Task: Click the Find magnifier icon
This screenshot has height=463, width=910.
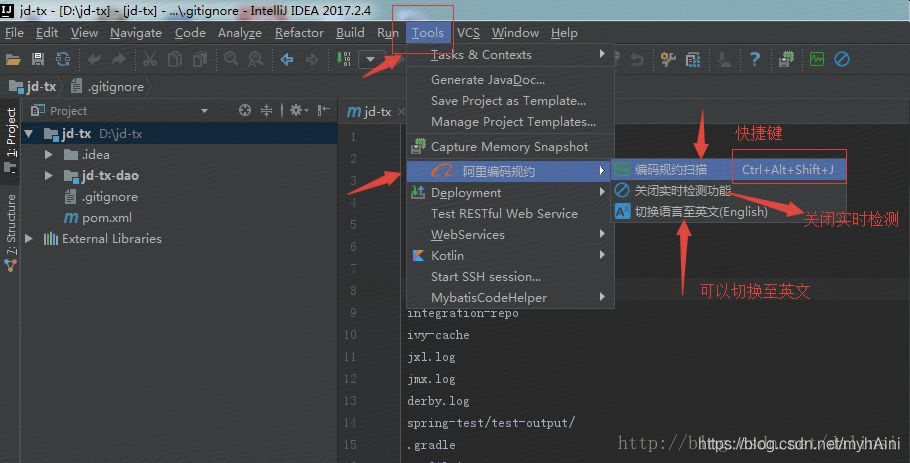Action: tap(231, 59)
